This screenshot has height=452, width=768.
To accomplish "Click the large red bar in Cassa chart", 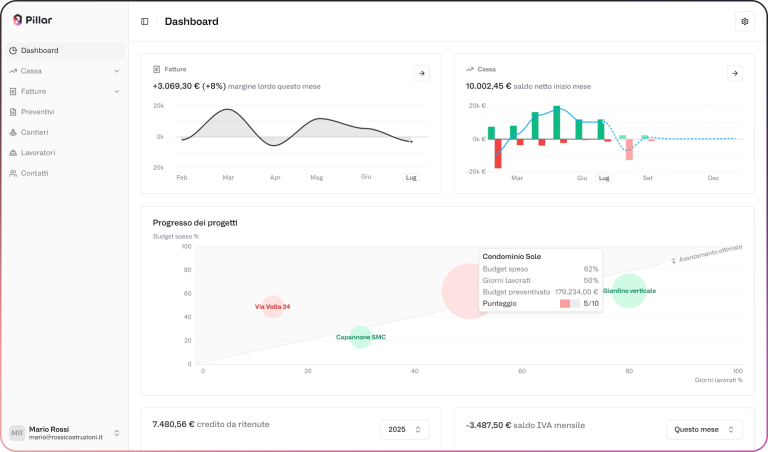I will pos(498,154).
